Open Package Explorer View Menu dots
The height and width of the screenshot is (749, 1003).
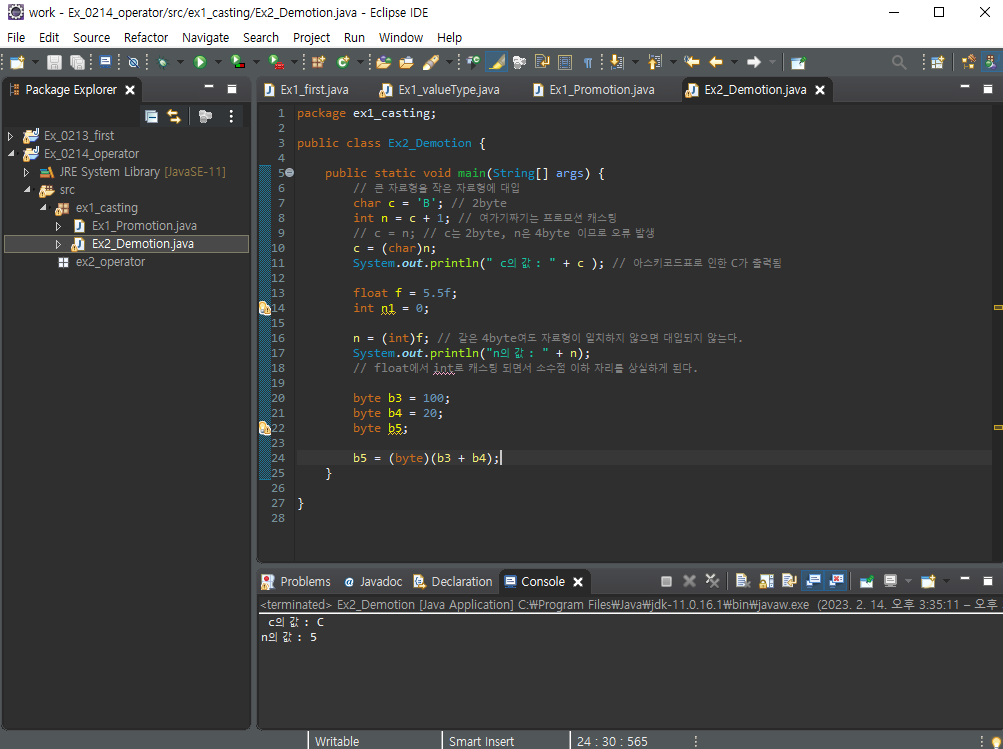pyautogui.click(x=231, y=116)
